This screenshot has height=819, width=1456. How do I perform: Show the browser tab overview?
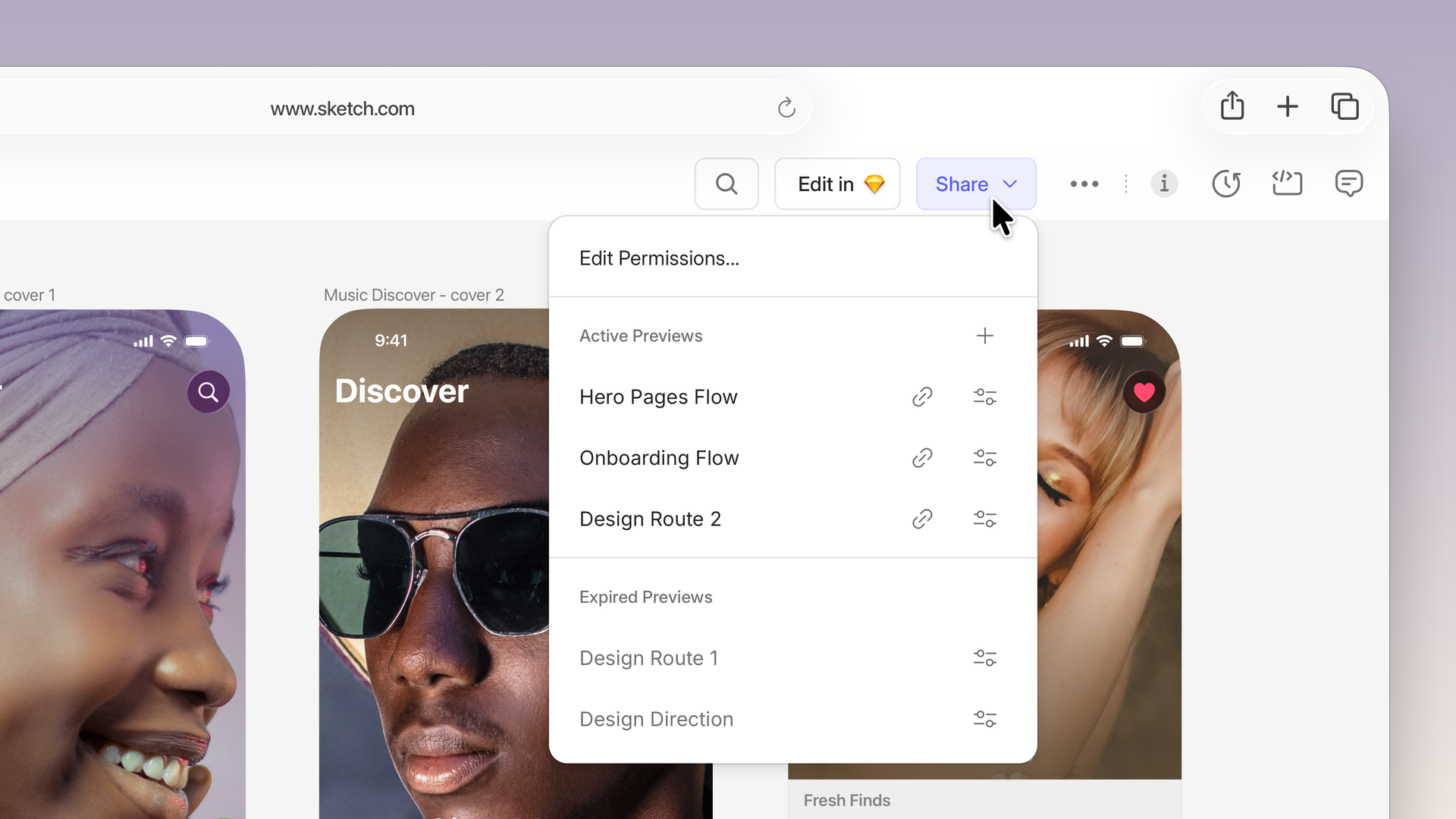click(x=1345, y=106)
